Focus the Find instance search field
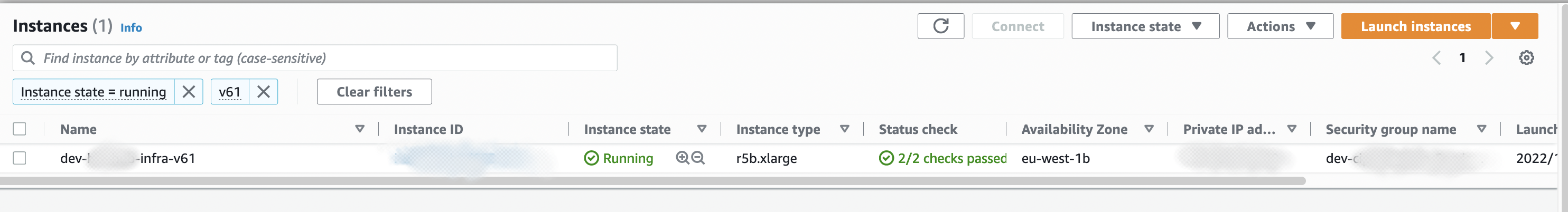Viewport: 1568px width, 212px height. [315, 57]
